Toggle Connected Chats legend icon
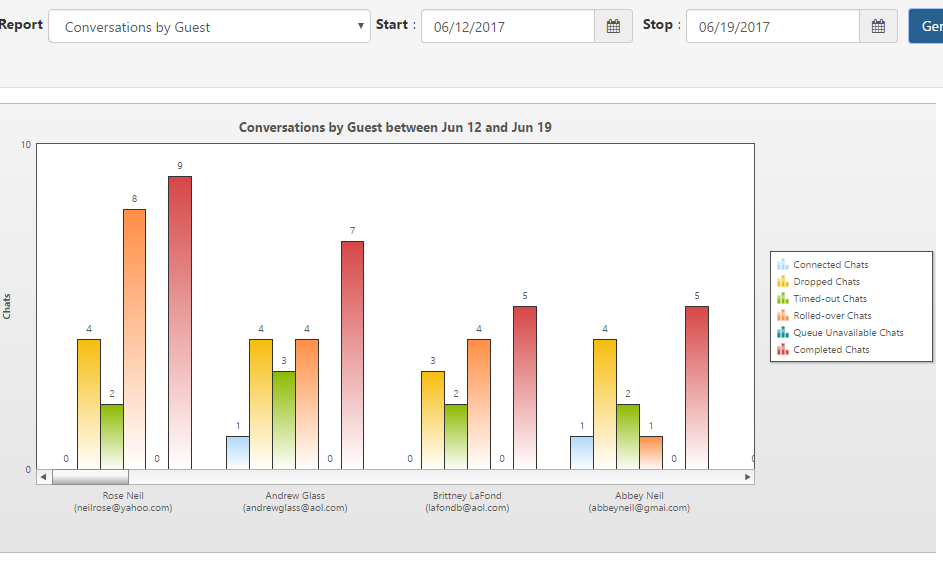The image size is (943, 561). pos(782,265)
